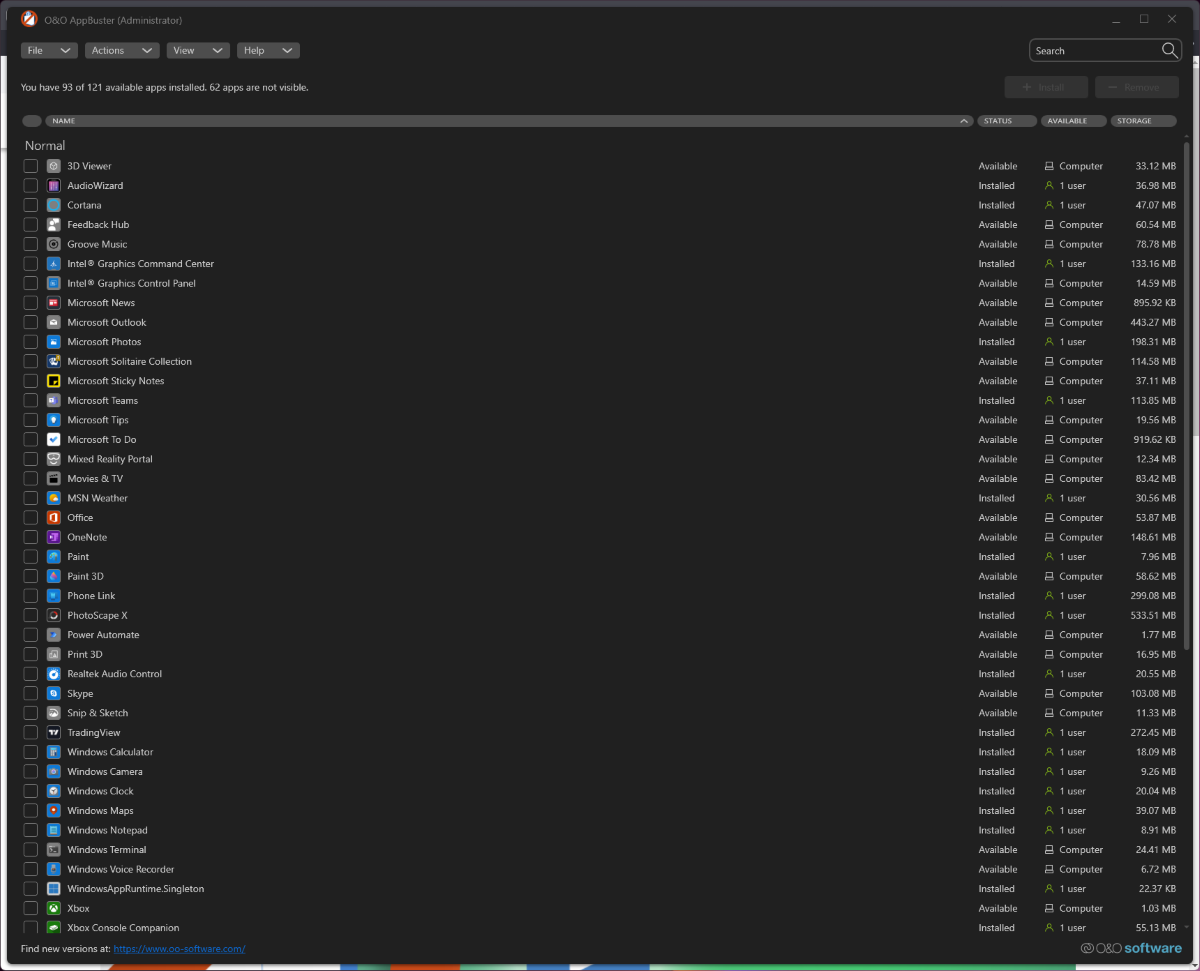The width and height of the screenshot is (1200, 971).
Task: Click the Microsoft Sticky Notes icon
Action: [54, 381]
